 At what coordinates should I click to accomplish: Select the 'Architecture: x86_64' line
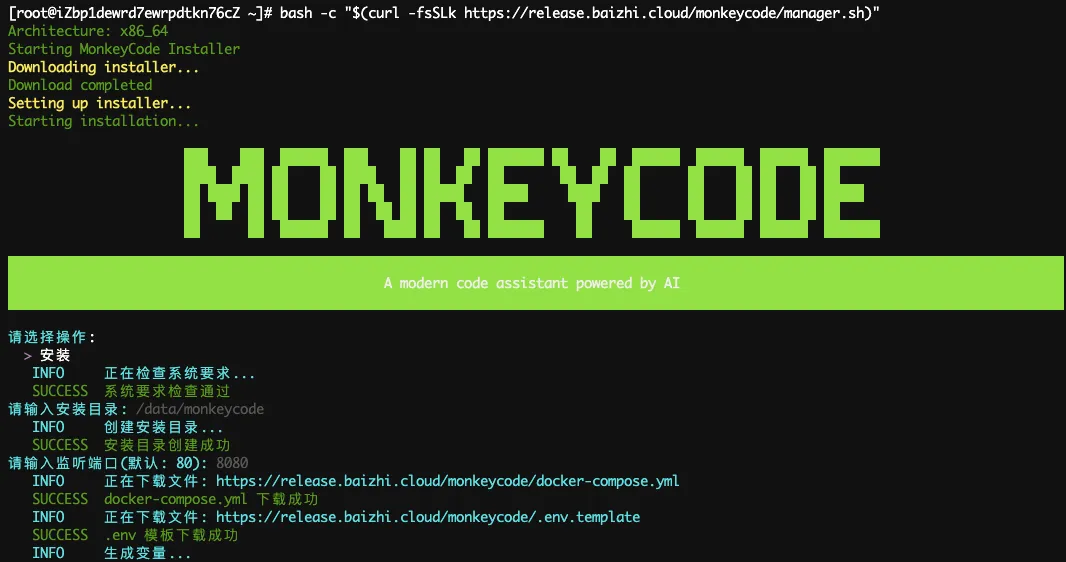point(88,31)
